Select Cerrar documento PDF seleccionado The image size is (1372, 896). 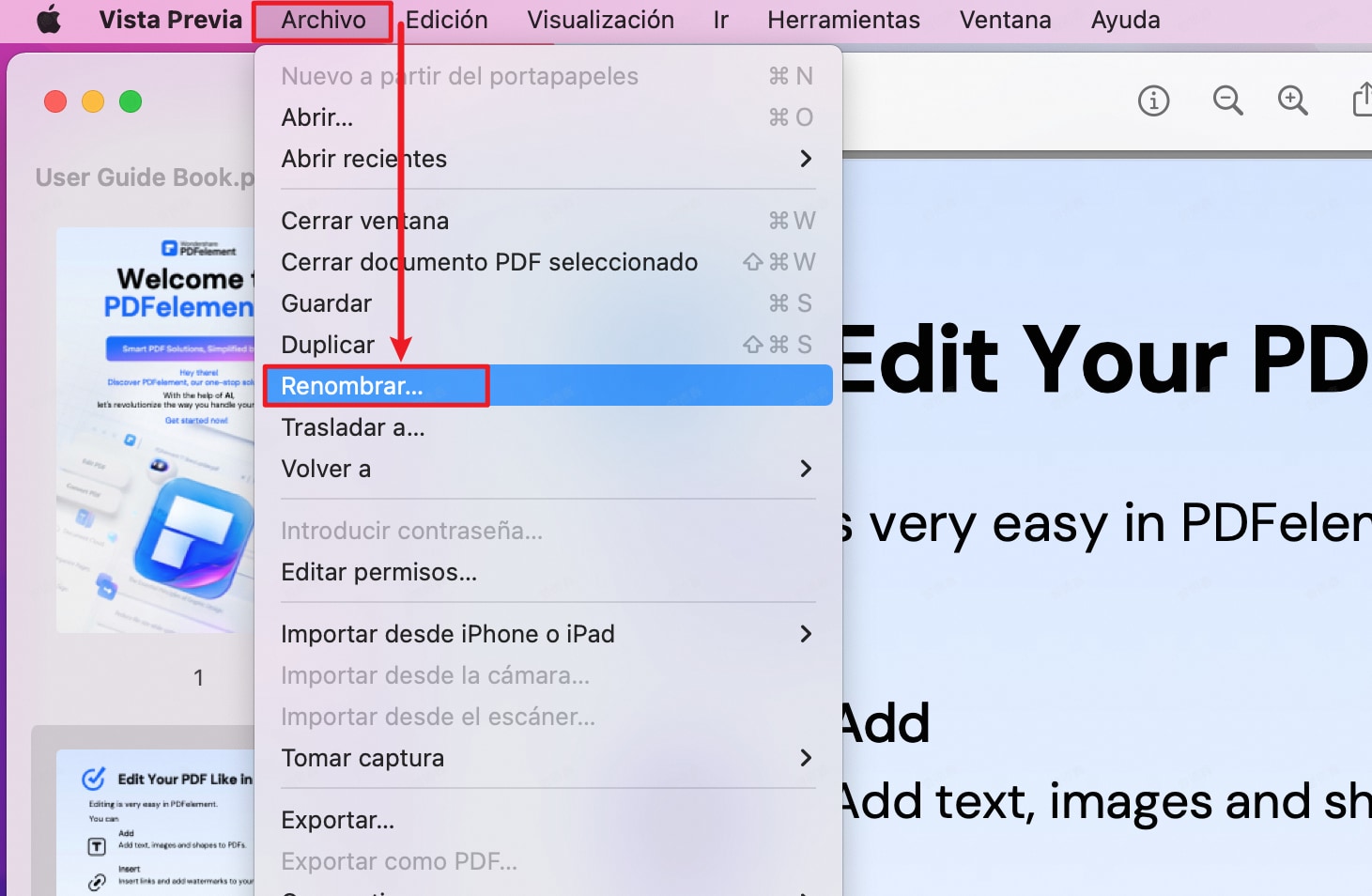(x=547, y=262)
